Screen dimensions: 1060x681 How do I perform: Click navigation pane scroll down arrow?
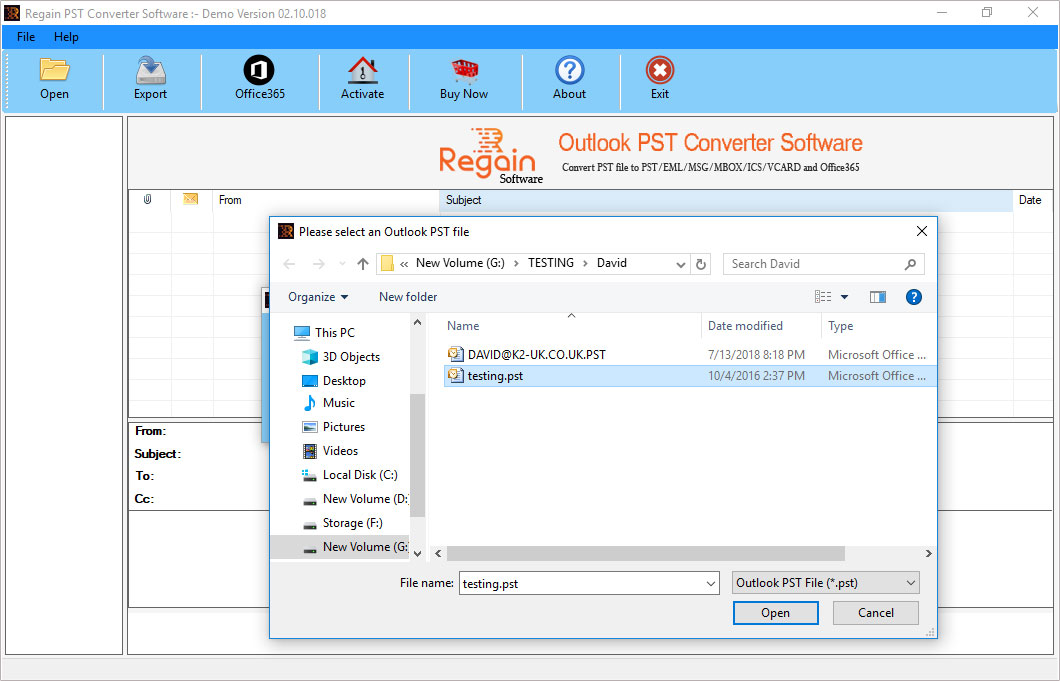pos(417,554)
